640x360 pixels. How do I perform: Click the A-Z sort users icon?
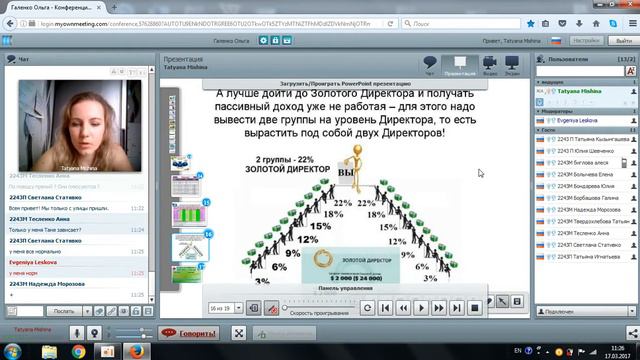[x=631, y=71]
